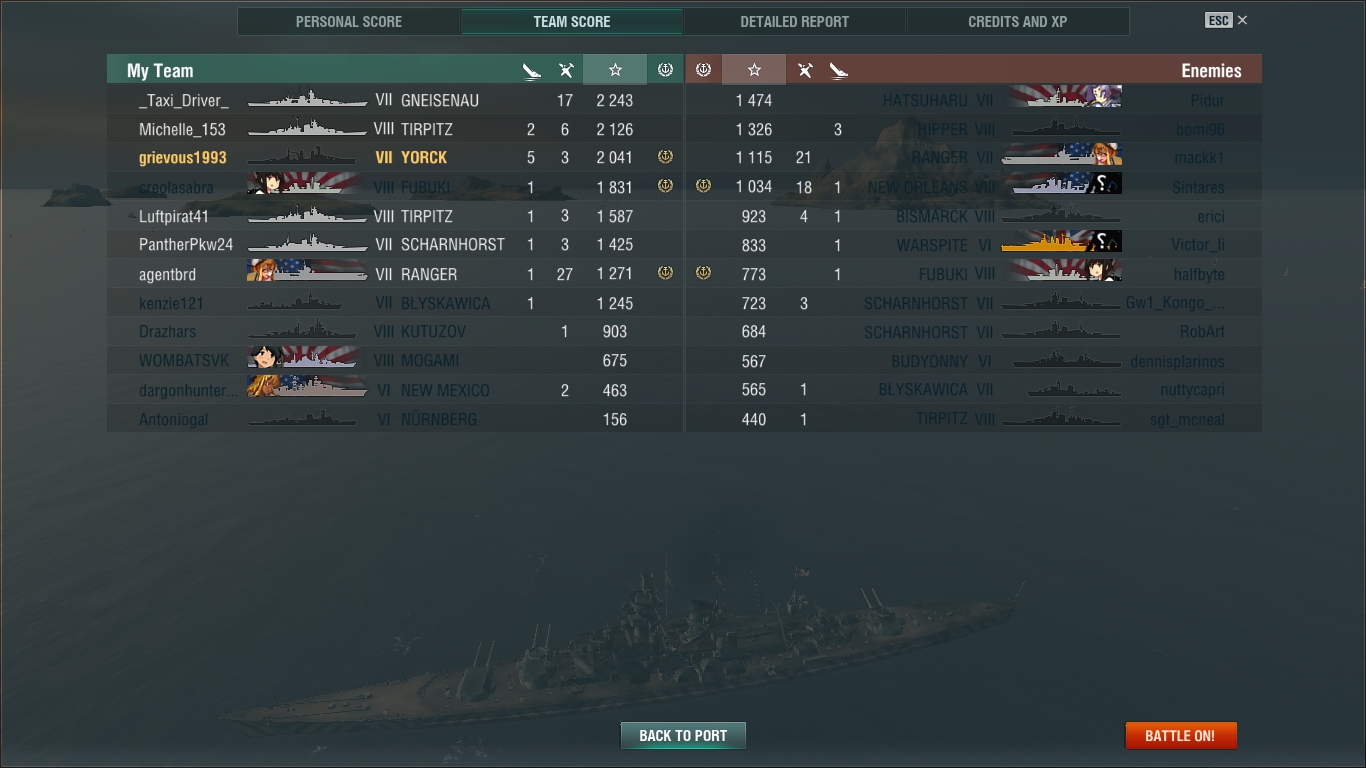Click the Warspite ship thumbnail in Enemies
Viewport: 1366px width, 768px height.
click(1061, 243)
